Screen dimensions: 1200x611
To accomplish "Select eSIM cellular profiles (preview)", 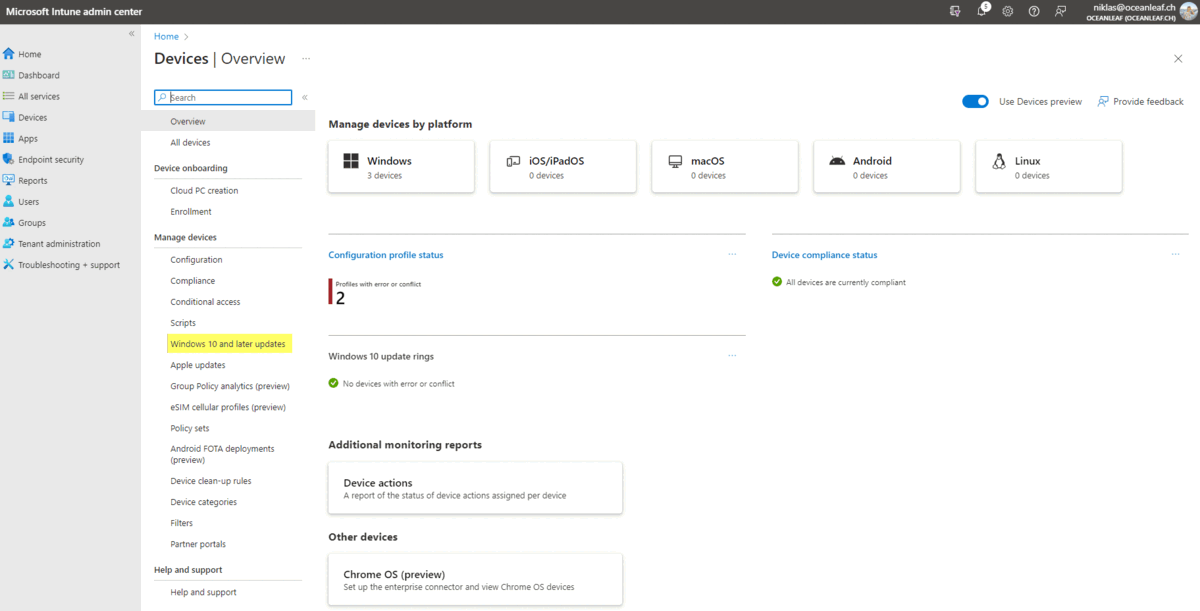I will (x=228, y=407).
